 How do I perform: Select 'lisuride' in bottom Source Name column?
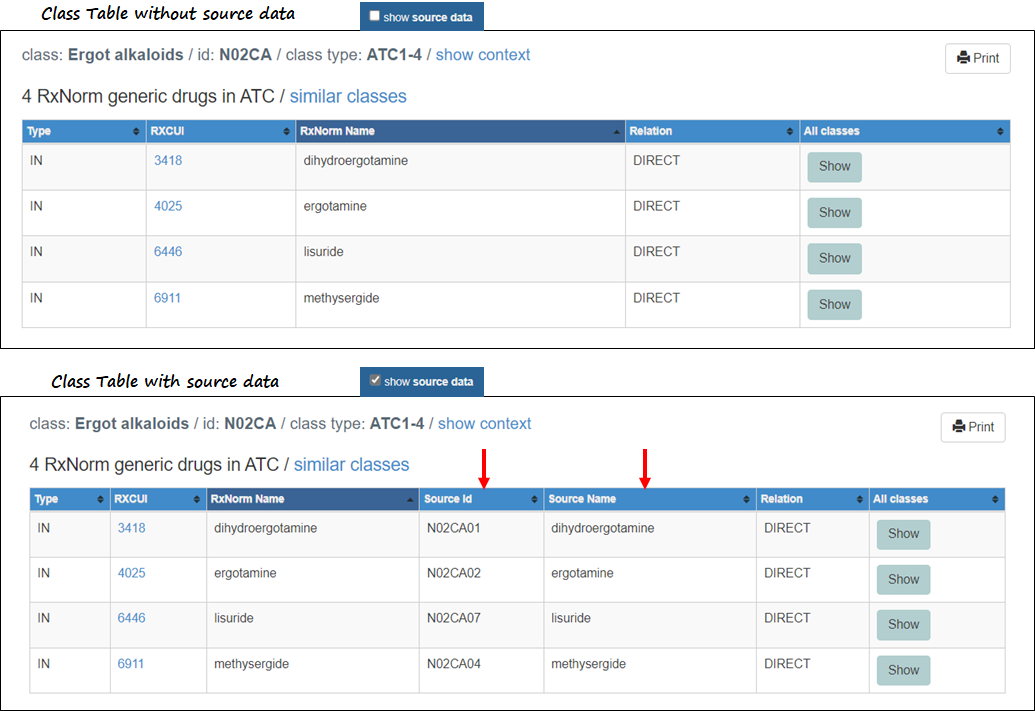570,618
